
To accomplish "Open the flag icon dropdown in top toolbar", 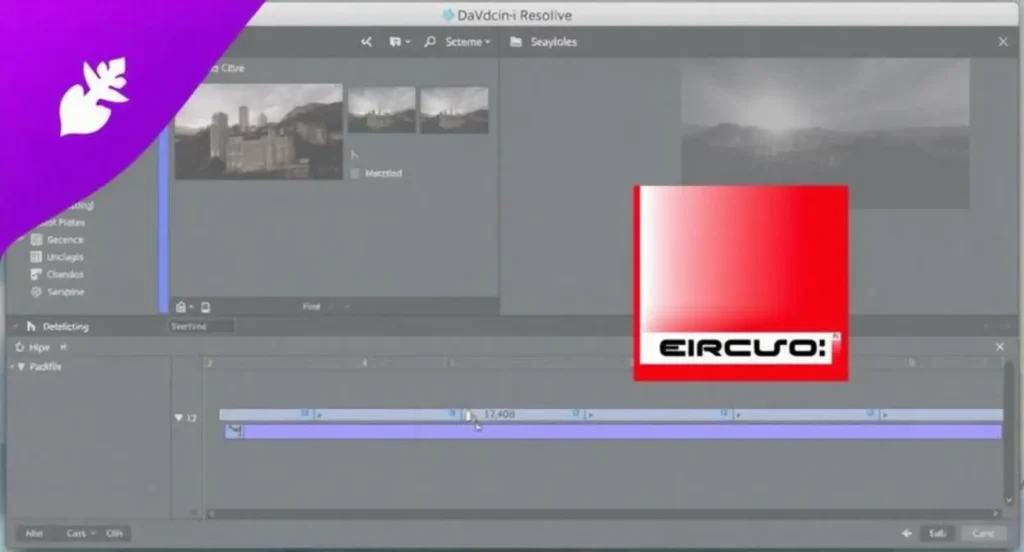I will [399, 42].
